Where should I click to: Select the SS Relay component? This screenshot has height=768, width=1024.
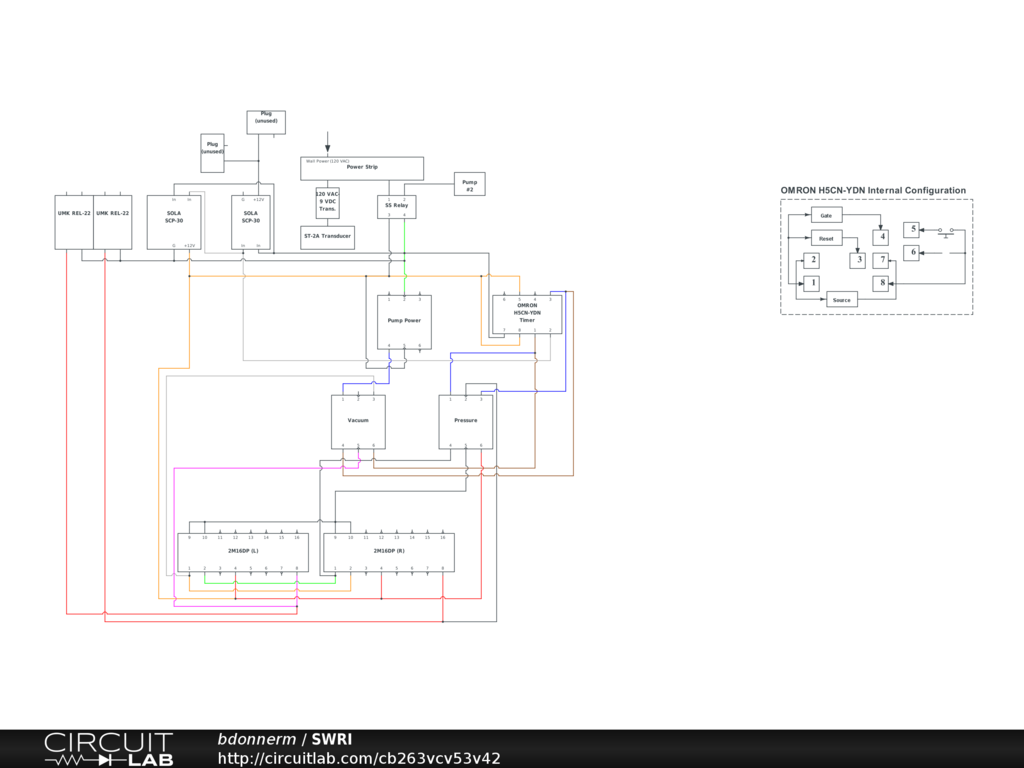pyautogui.click(x=396, y=206)
